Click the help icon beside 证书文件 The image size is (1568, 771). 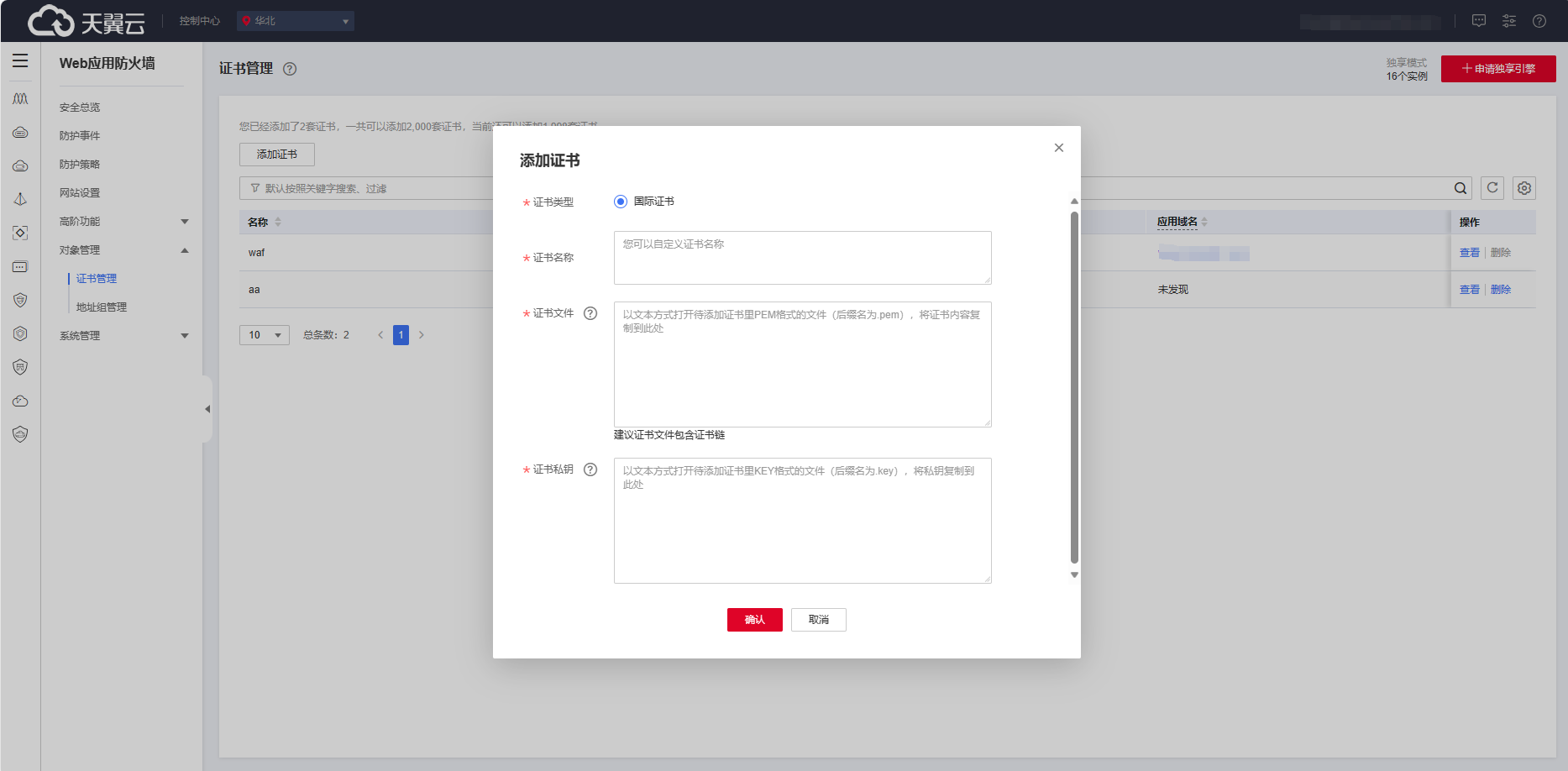(x=590, y=313)
